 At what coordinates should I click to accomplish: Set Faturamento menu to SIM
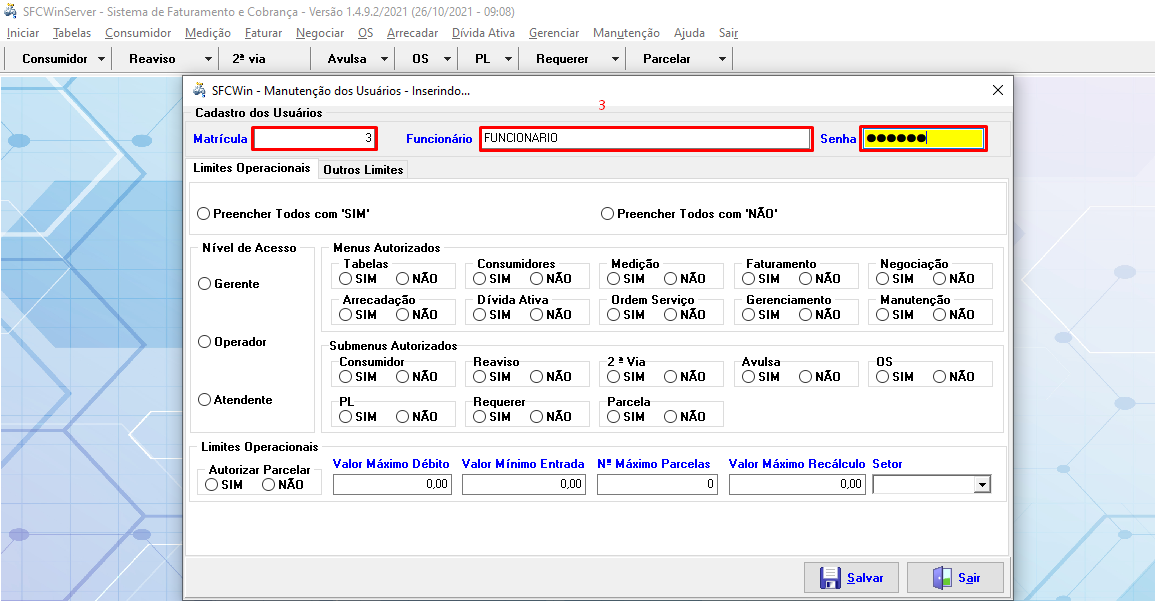pos(749,279)
